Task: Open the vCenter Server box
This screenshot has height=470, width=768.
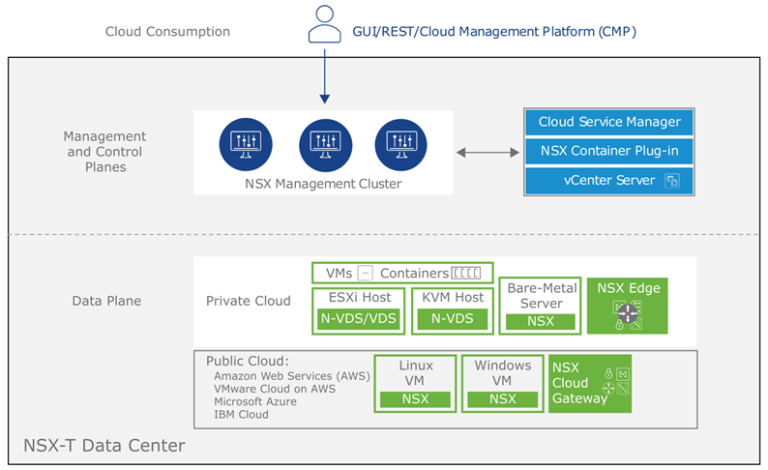Action: coord(609,181)
